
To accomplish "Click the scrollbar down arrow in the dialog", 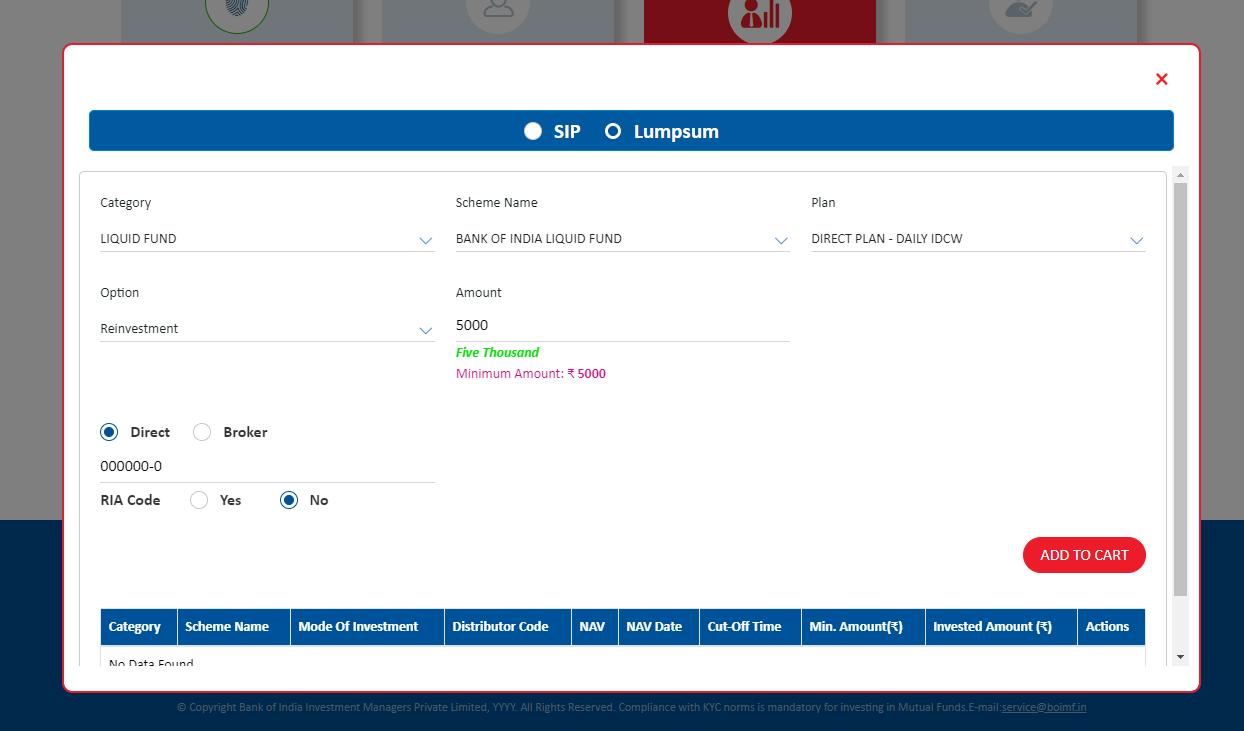I will (x=1180, y=657).
